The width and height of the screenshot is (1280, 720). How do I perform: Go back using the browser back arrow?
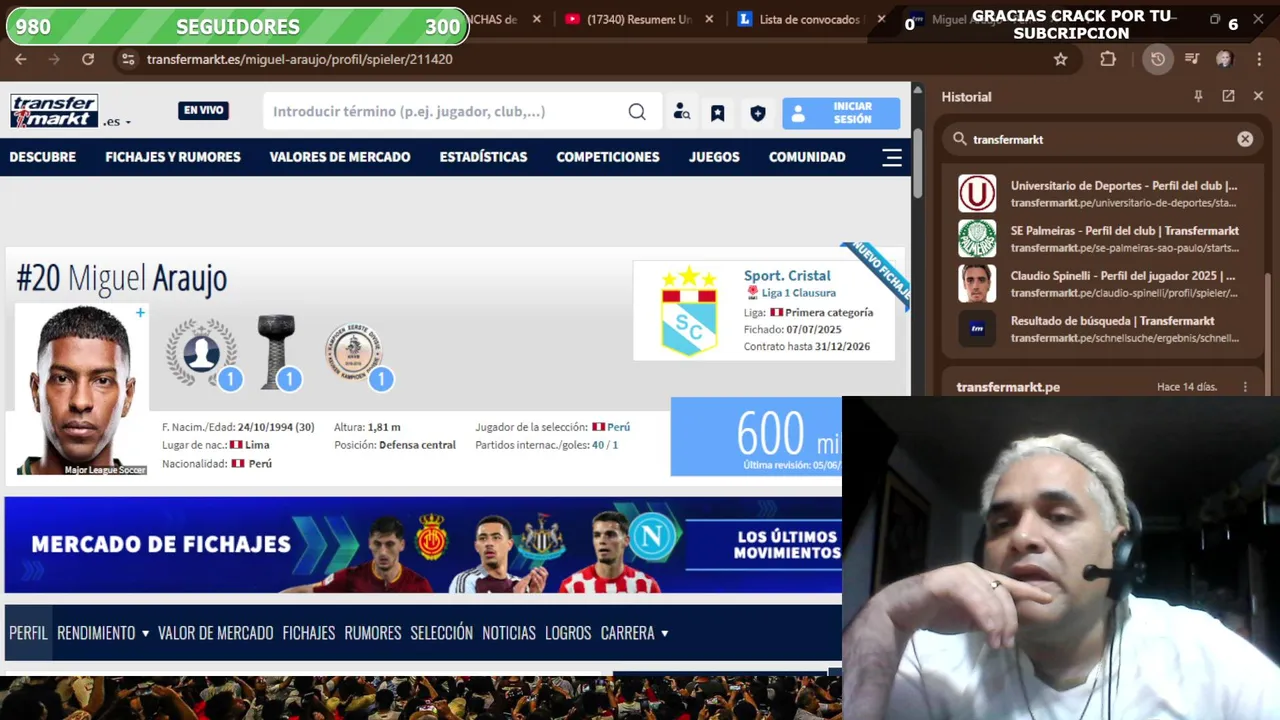coord(20,59)
